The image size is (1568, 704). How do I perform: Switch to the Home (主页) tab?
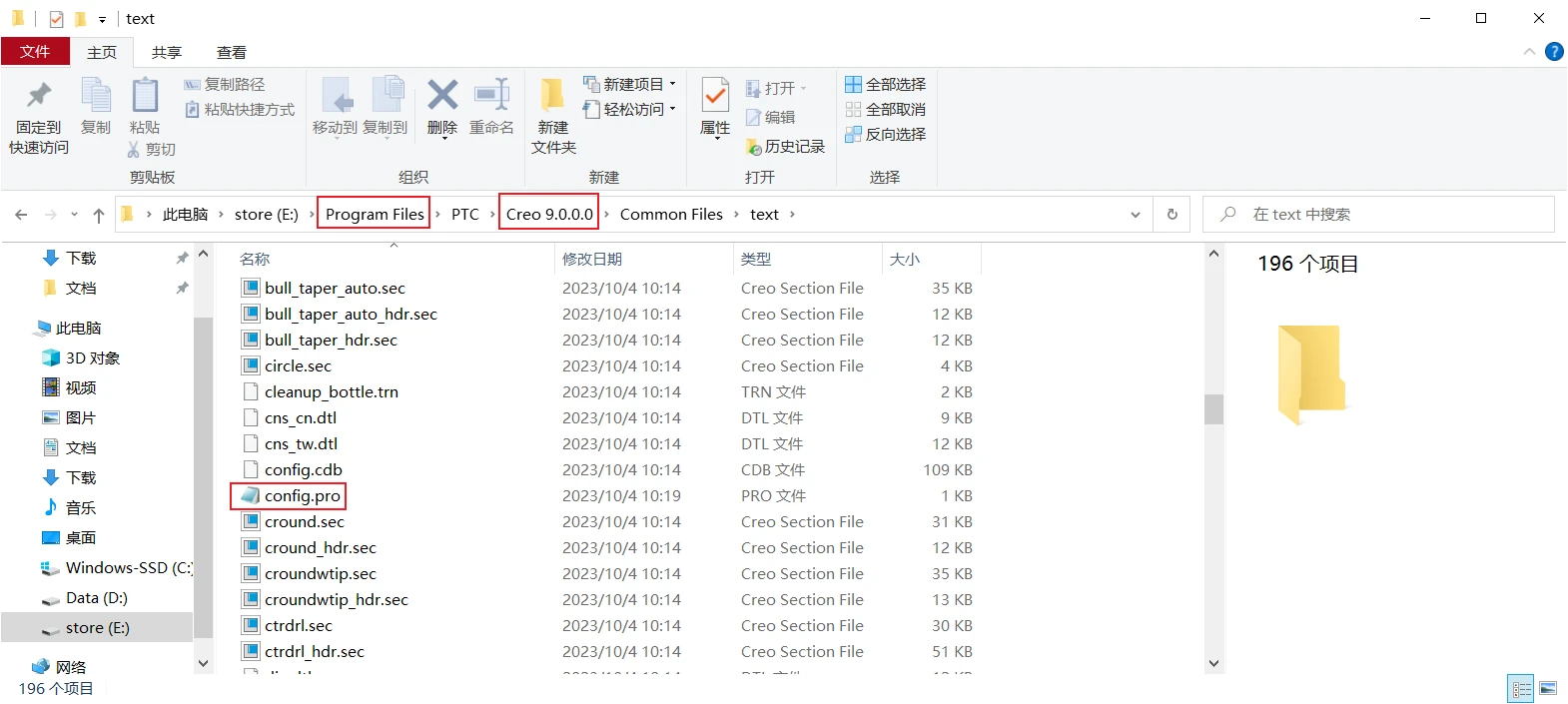click(102, 52)
